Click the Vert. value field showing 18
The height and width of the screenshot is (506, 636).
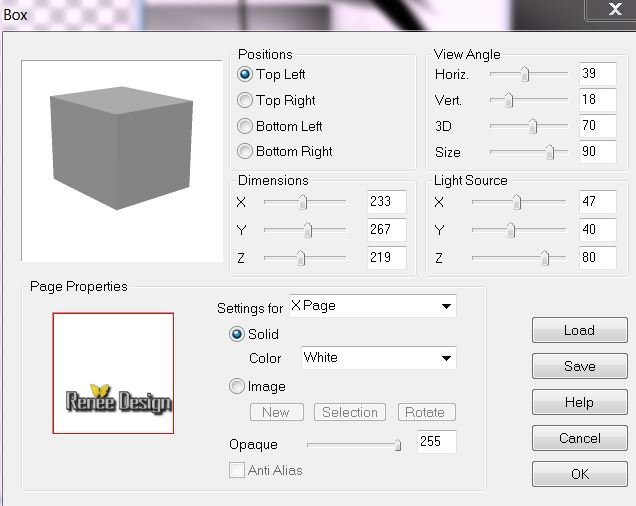(x=598, y=100)
